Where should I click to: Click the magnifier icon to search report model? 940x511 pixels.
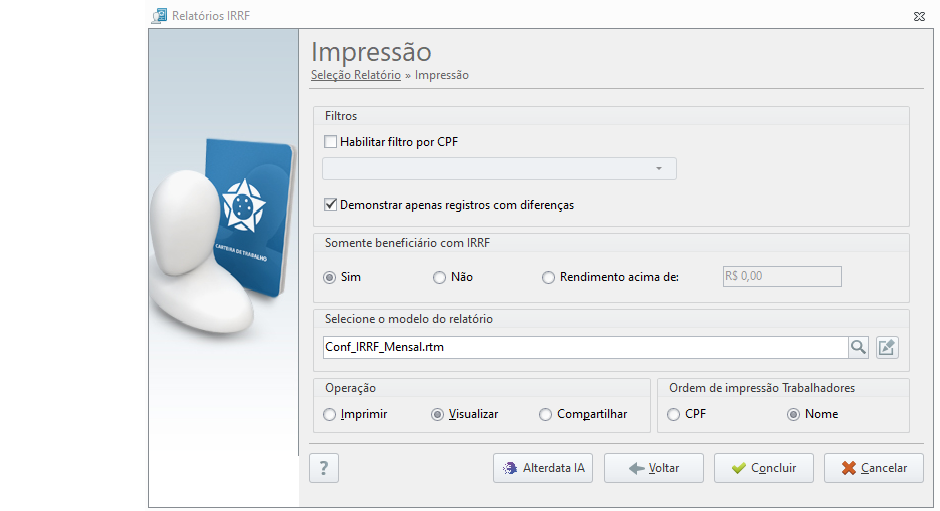pos(858,347)
